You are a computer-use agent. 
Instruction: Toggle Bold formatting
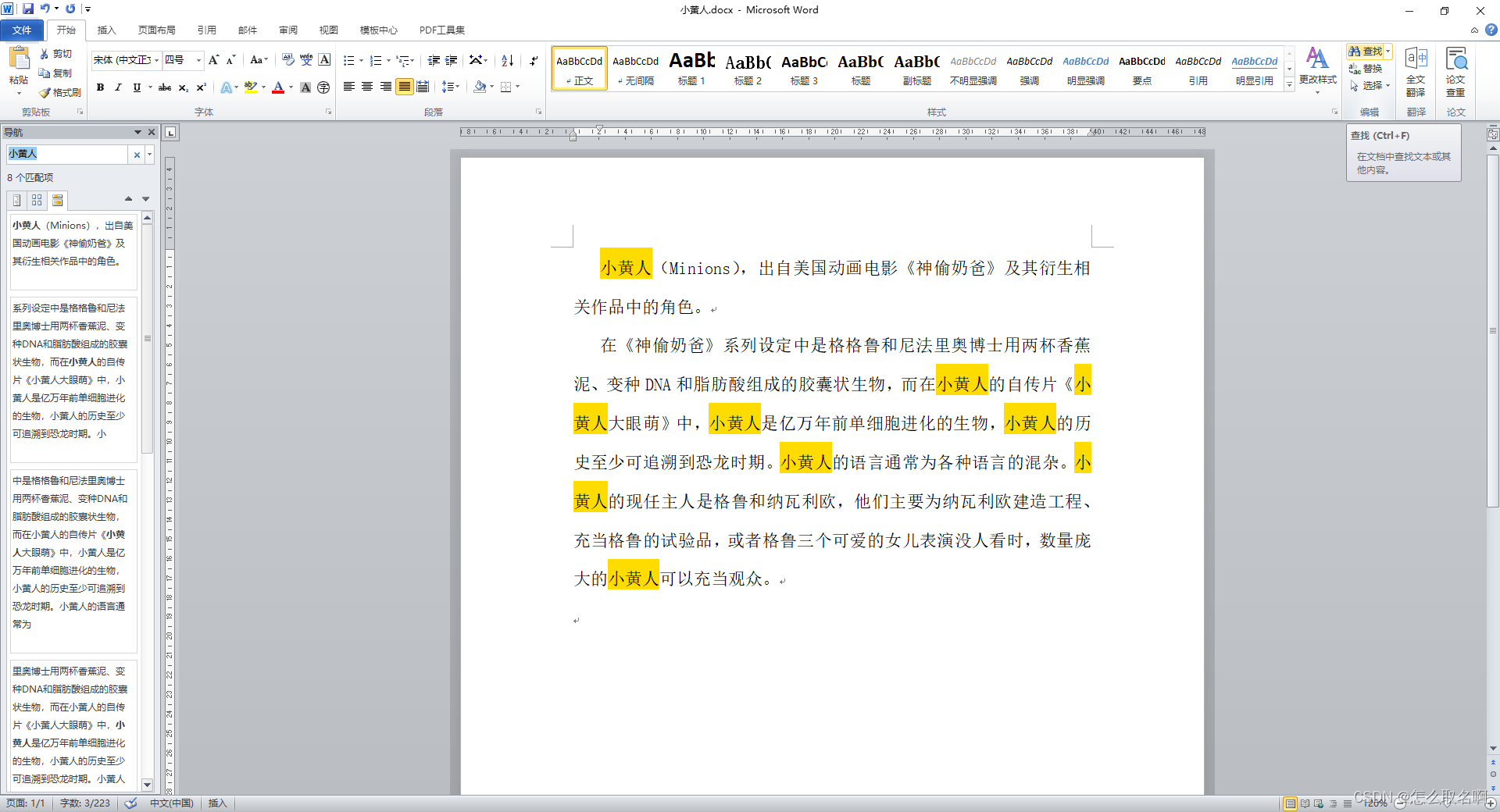100,87
